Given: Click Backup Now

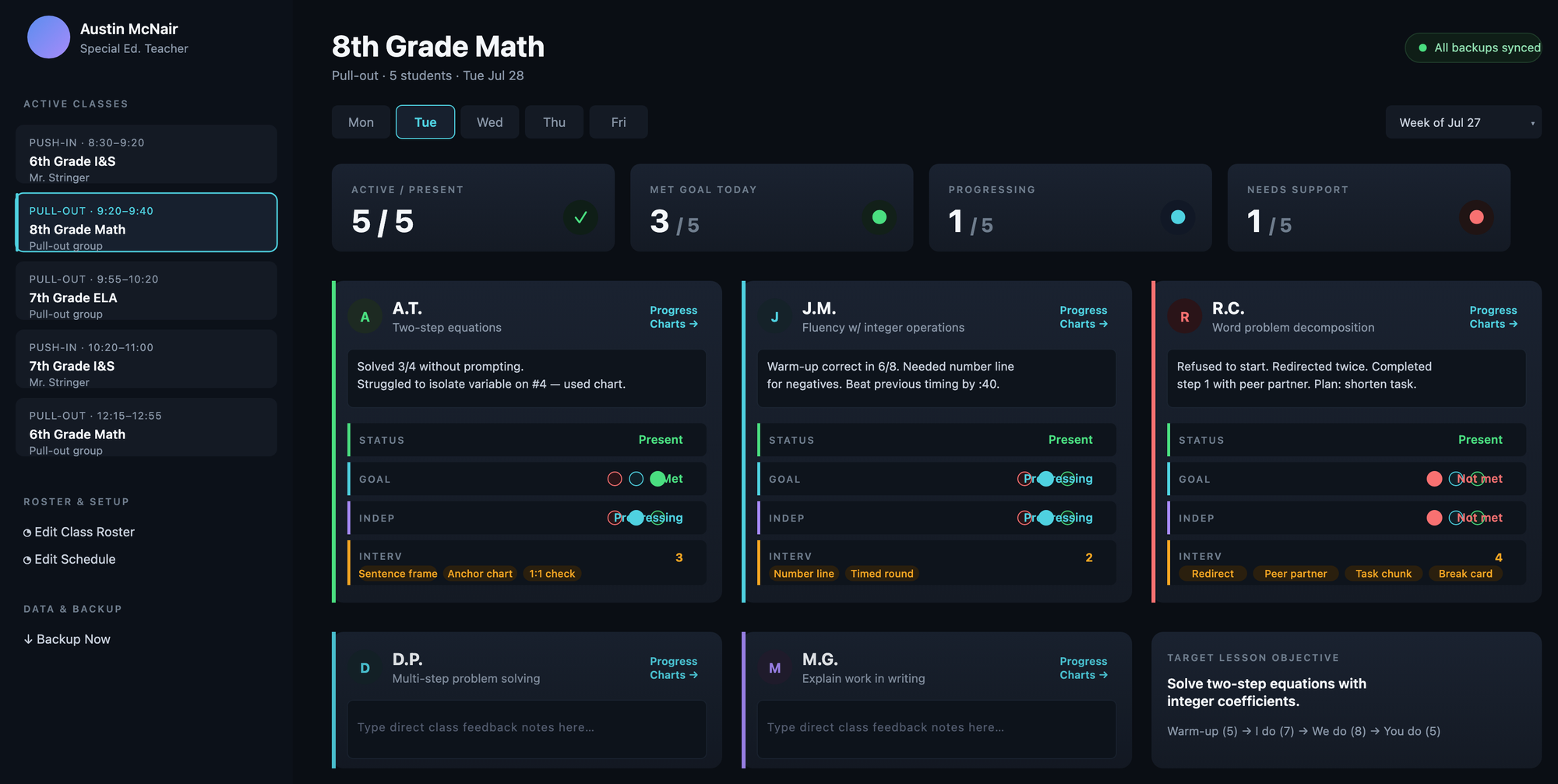Looking at the screenshot, I should (67, 639).
